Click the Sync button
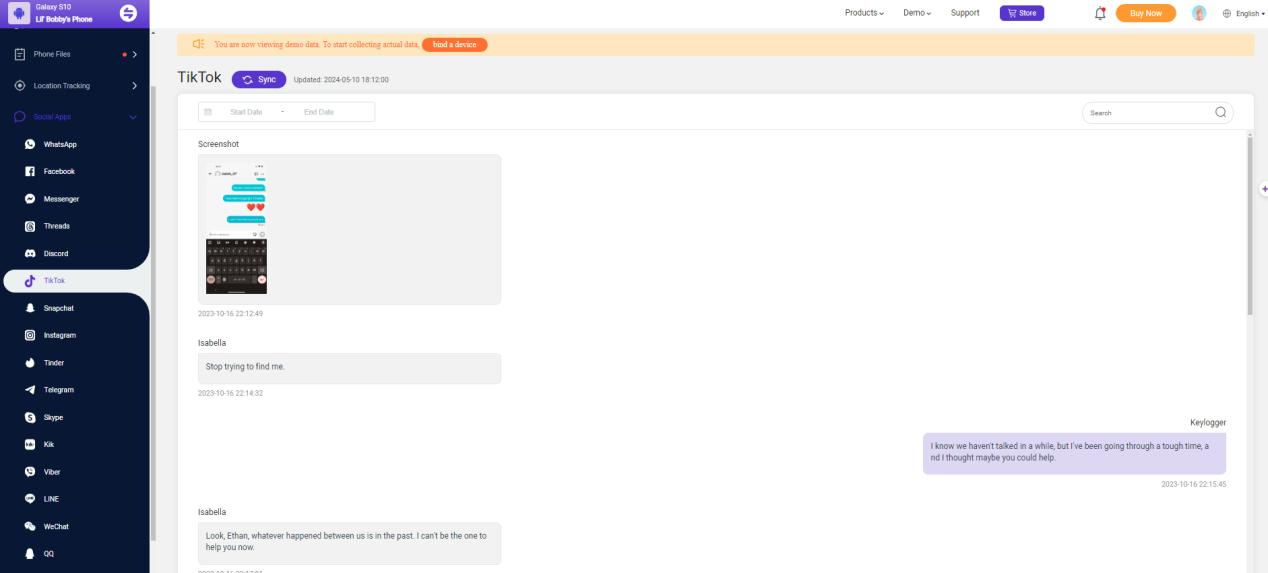 (x=259, y=79)
